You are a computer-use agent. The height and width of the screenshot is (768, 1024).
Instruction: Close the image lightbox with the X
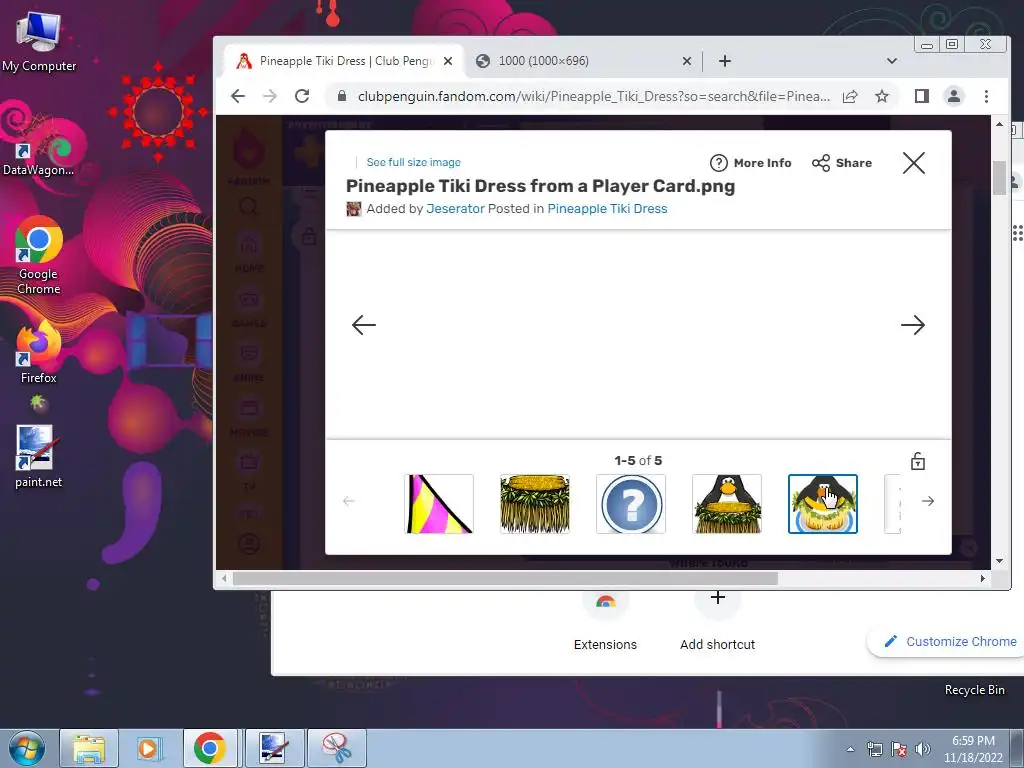tap(914, 163)
